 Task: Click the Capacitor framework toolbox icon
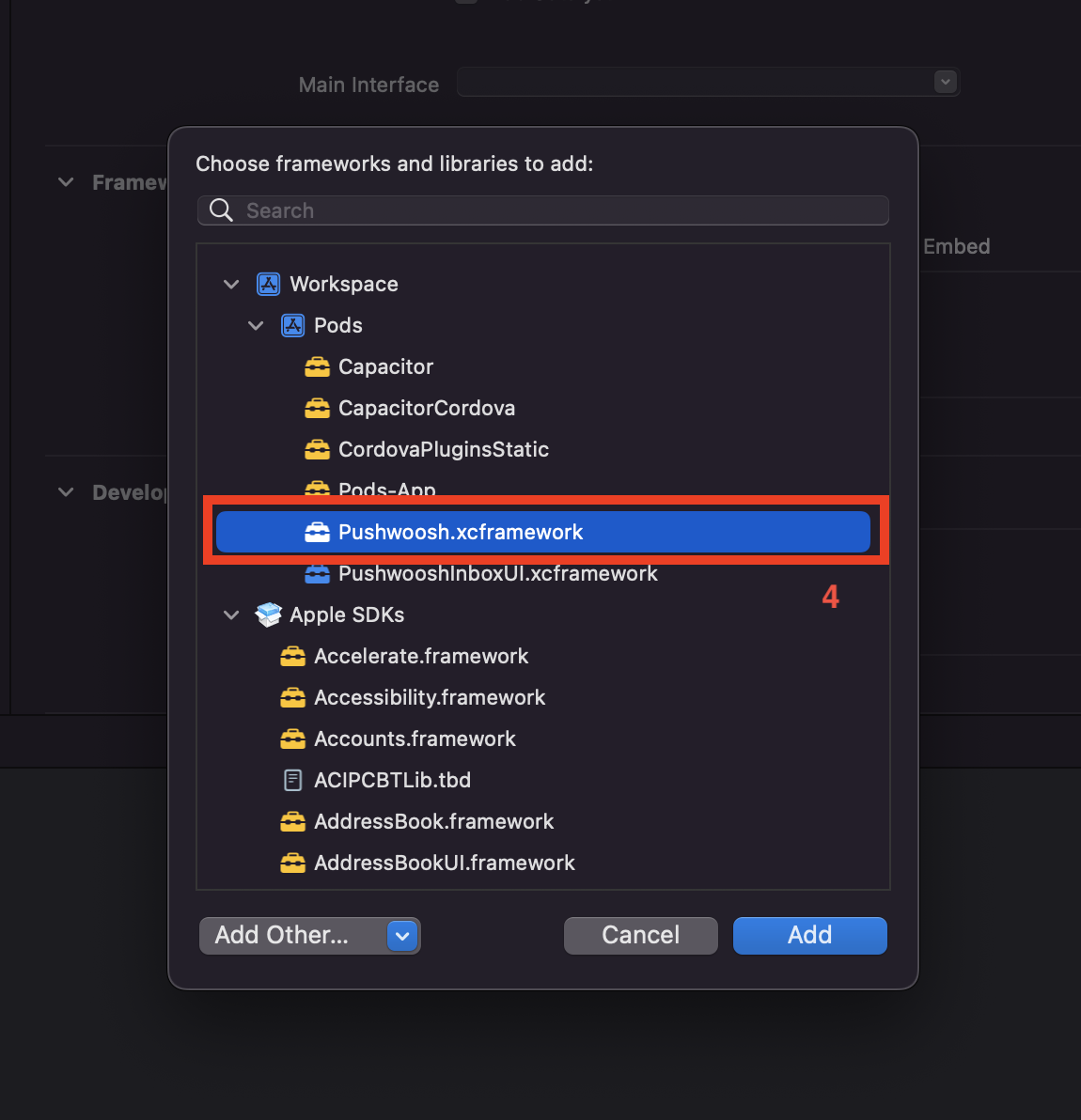[x=317, y=367]
